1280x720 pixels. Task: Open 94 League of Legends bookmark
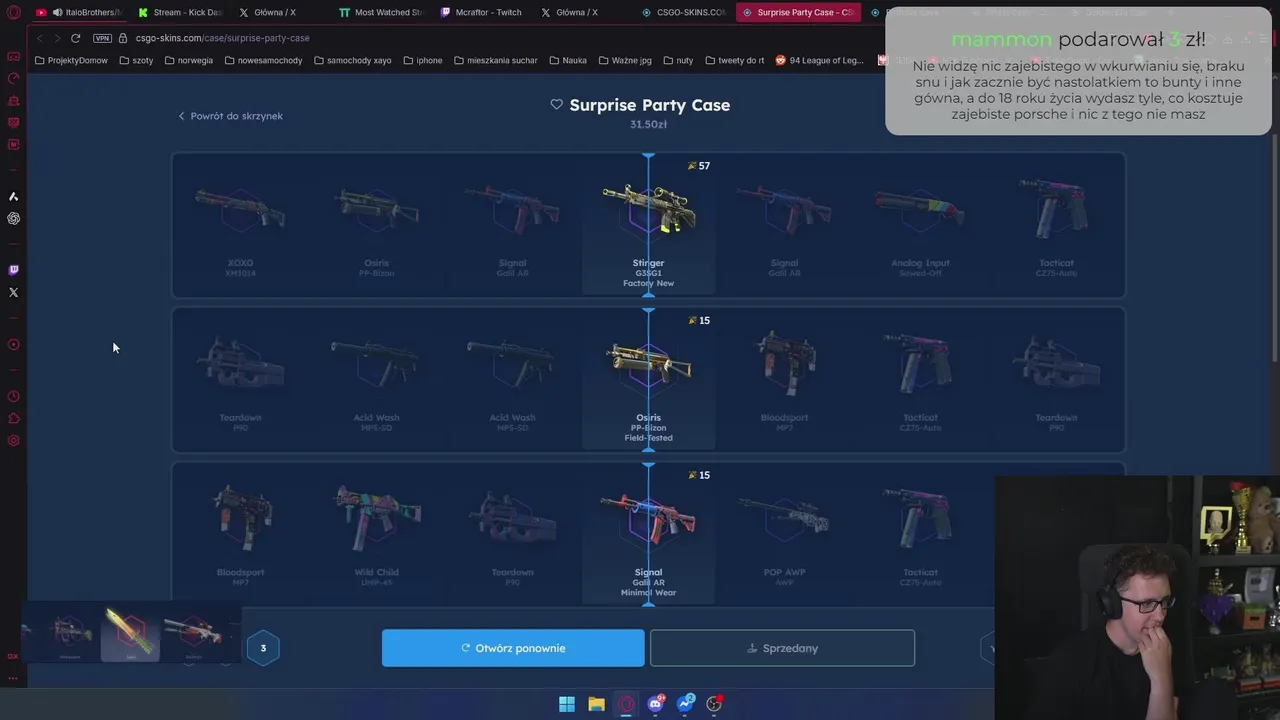(819, 60)
